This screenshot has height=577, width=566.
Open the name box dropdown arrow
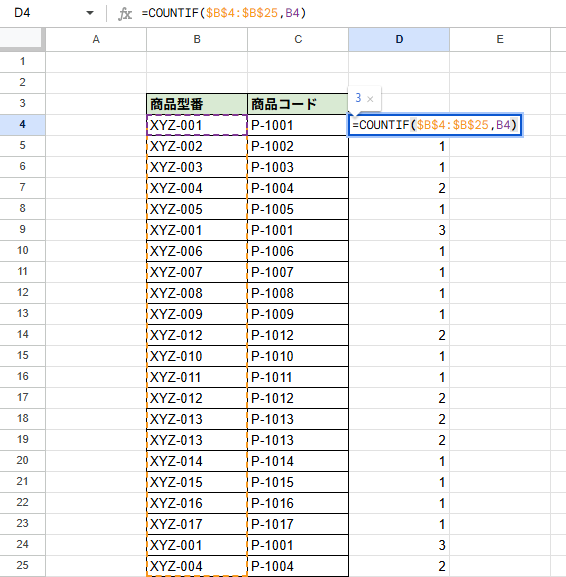pyautogui.click(x=90, y=13)
